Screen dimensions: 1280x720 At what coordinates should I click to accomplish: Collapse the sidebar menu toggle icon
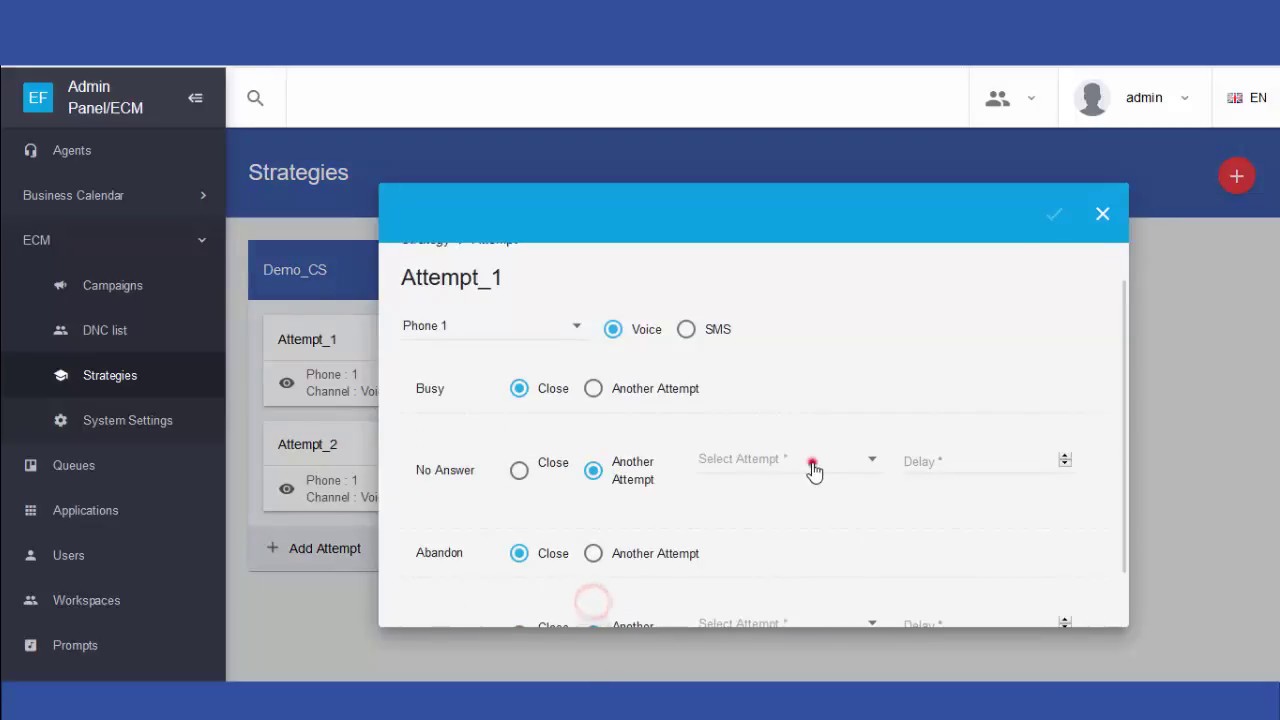tap(195, 98)
